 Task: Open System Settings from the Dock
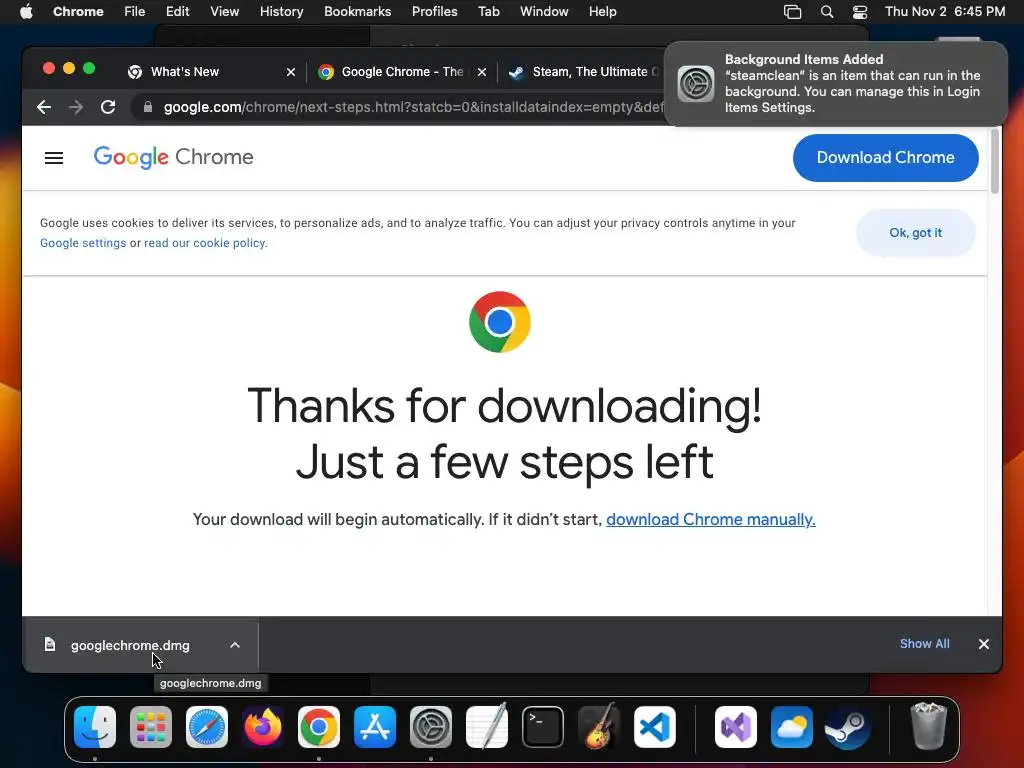431,727
